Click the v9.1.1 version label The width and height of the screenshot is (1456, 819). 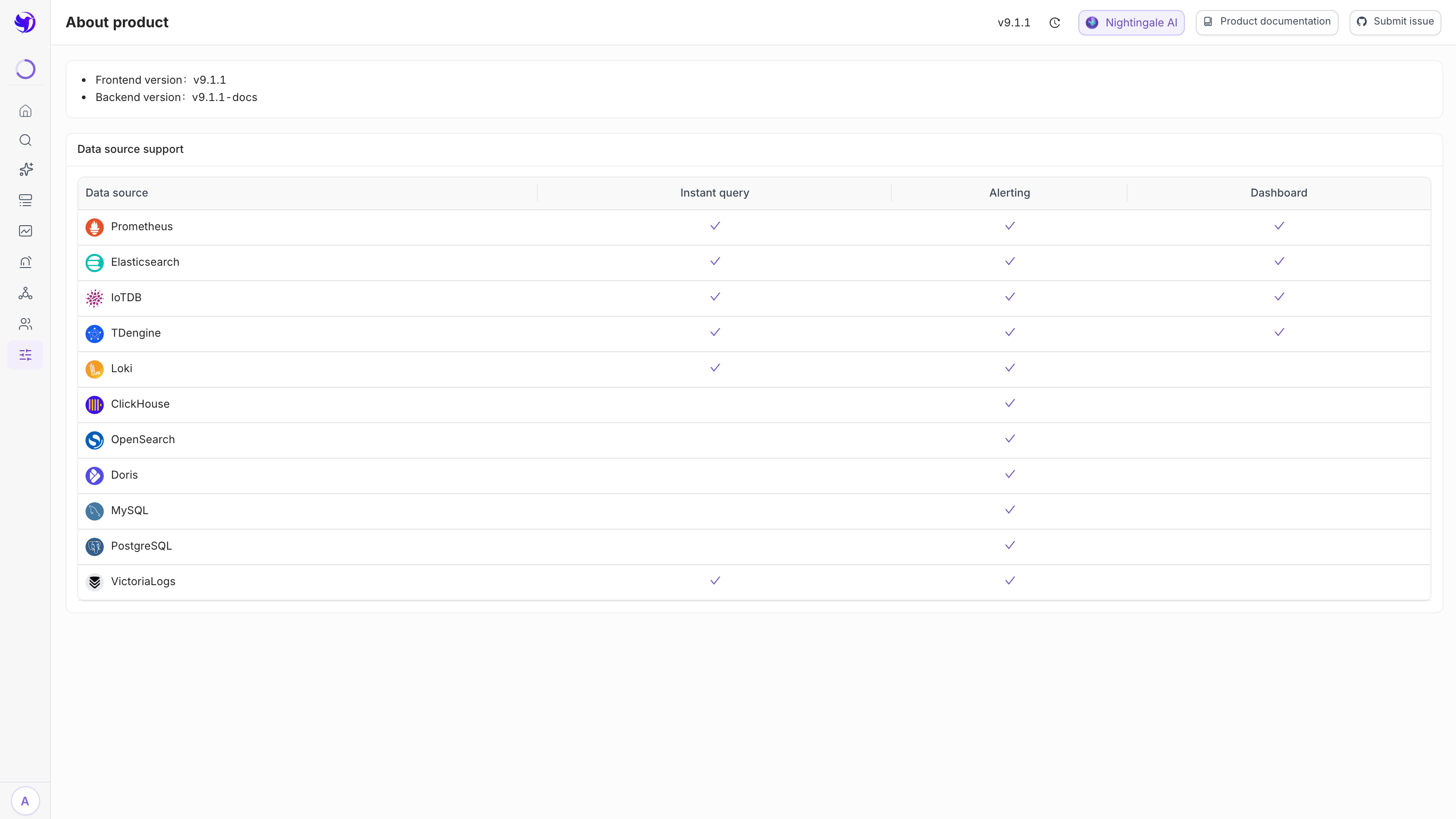point(1014,23)
